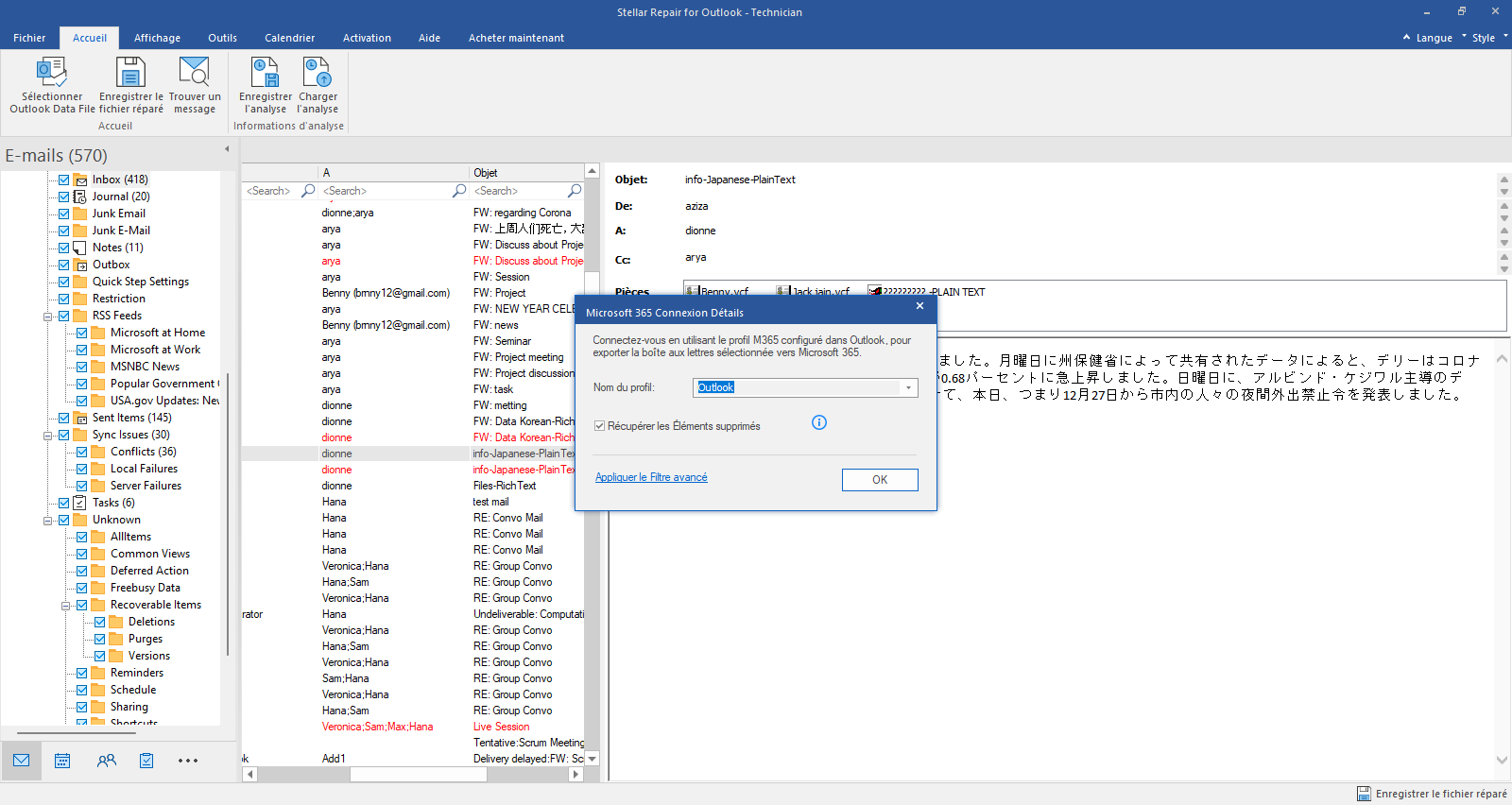The width and height of the screenshot is (1512, 805).
Task: Open Benny.vcf attachment
Action: pyautogui.click(x=717, y=292)
